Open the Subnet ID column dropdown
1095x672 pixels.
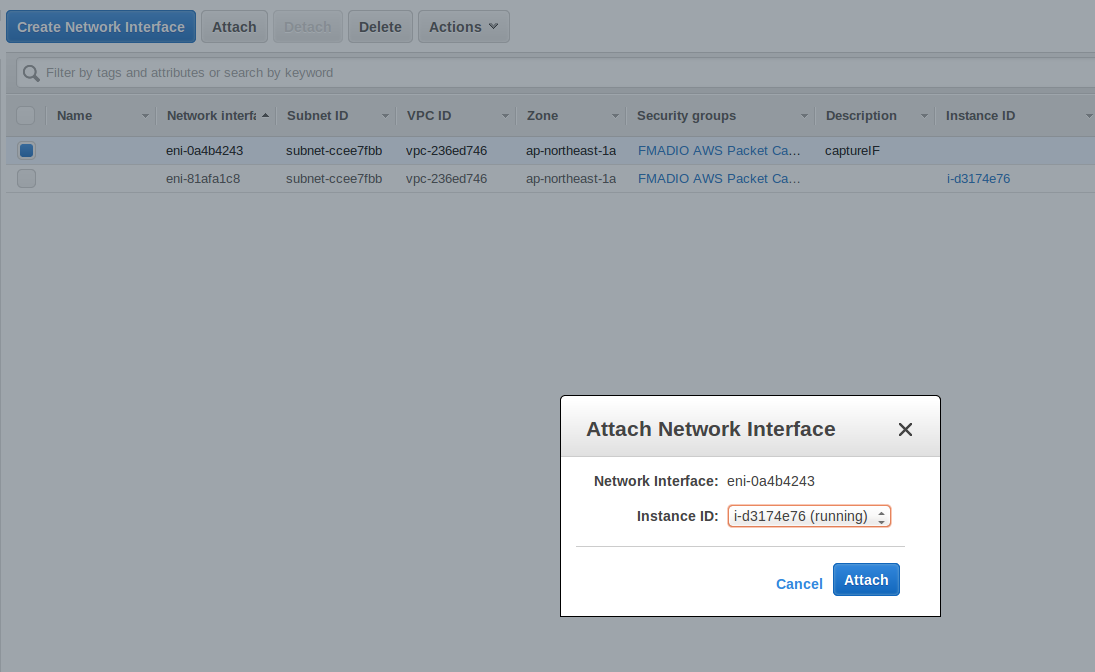tap(385, 115)
